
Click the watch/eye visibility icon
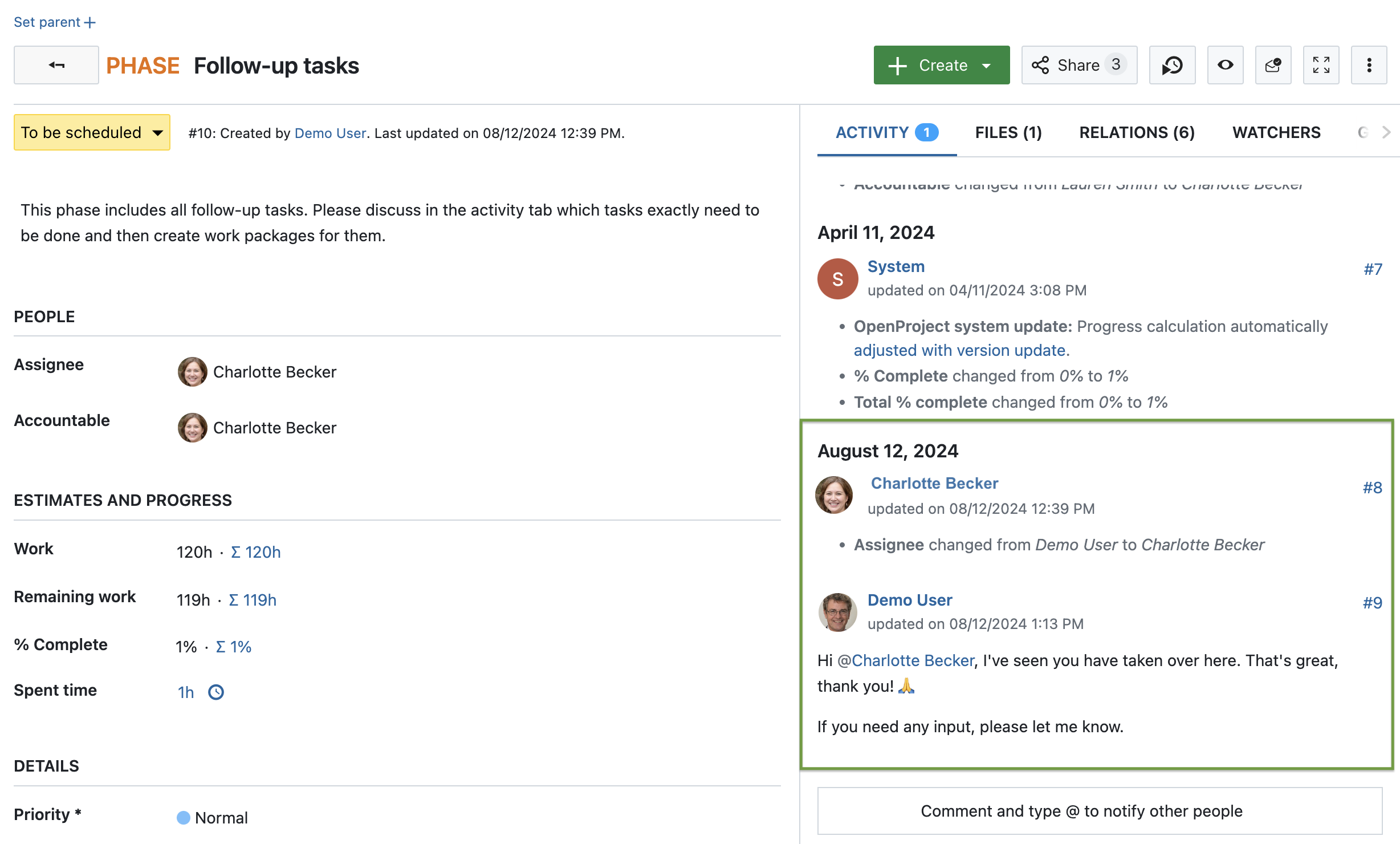coord(1224,65)
